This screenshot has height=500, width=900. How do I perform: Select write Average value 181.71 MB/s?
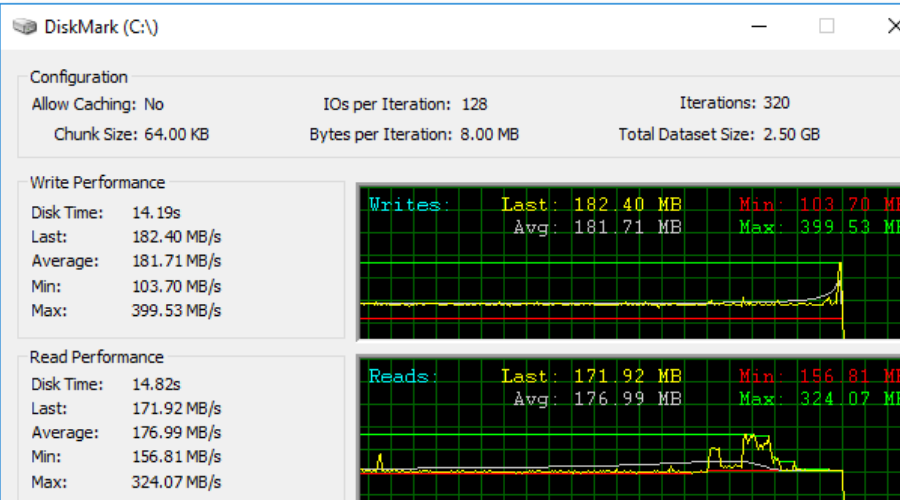pos(176,261)
